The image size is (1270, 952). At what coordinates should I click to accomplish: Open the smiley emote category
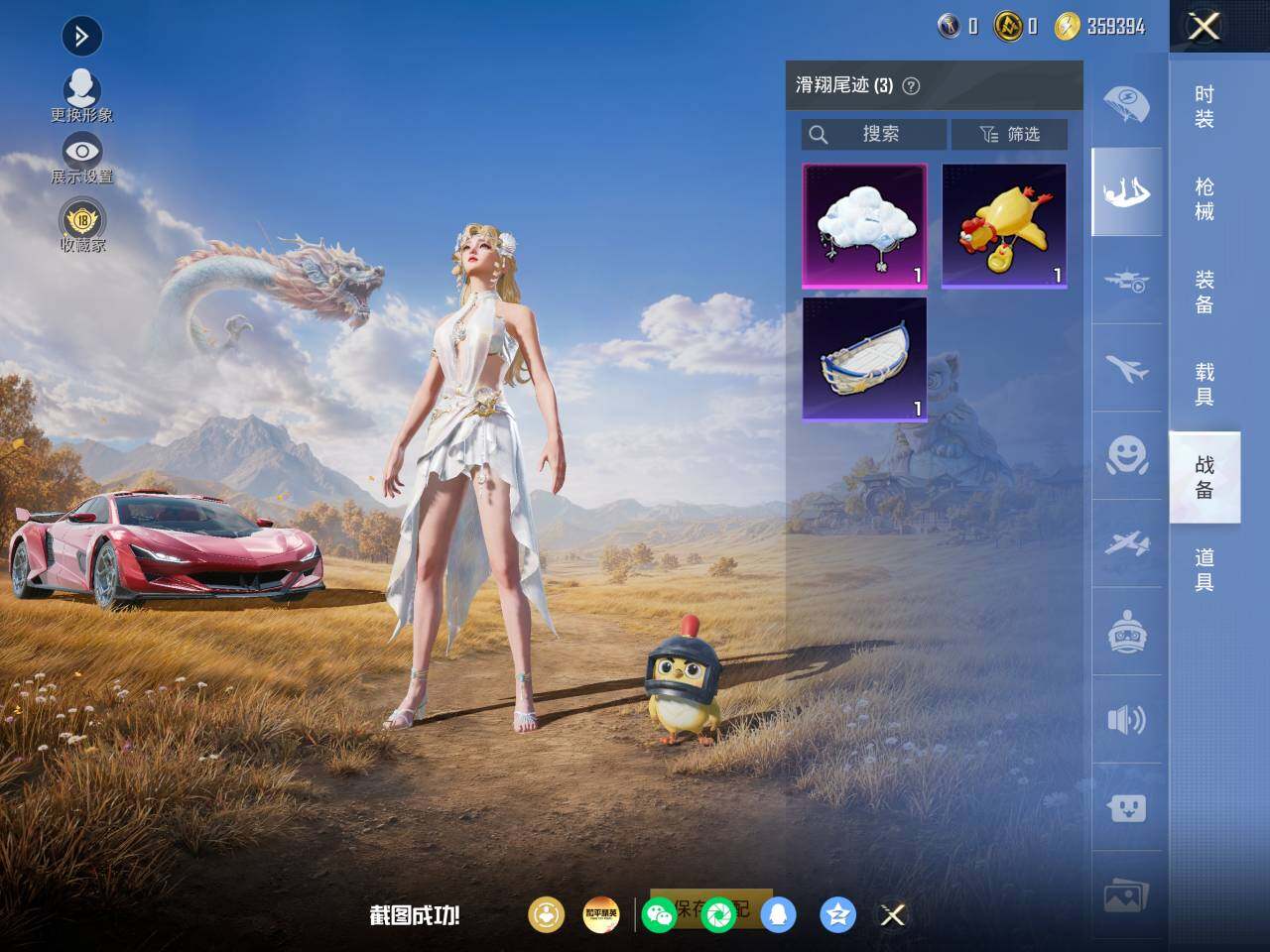1127,456
